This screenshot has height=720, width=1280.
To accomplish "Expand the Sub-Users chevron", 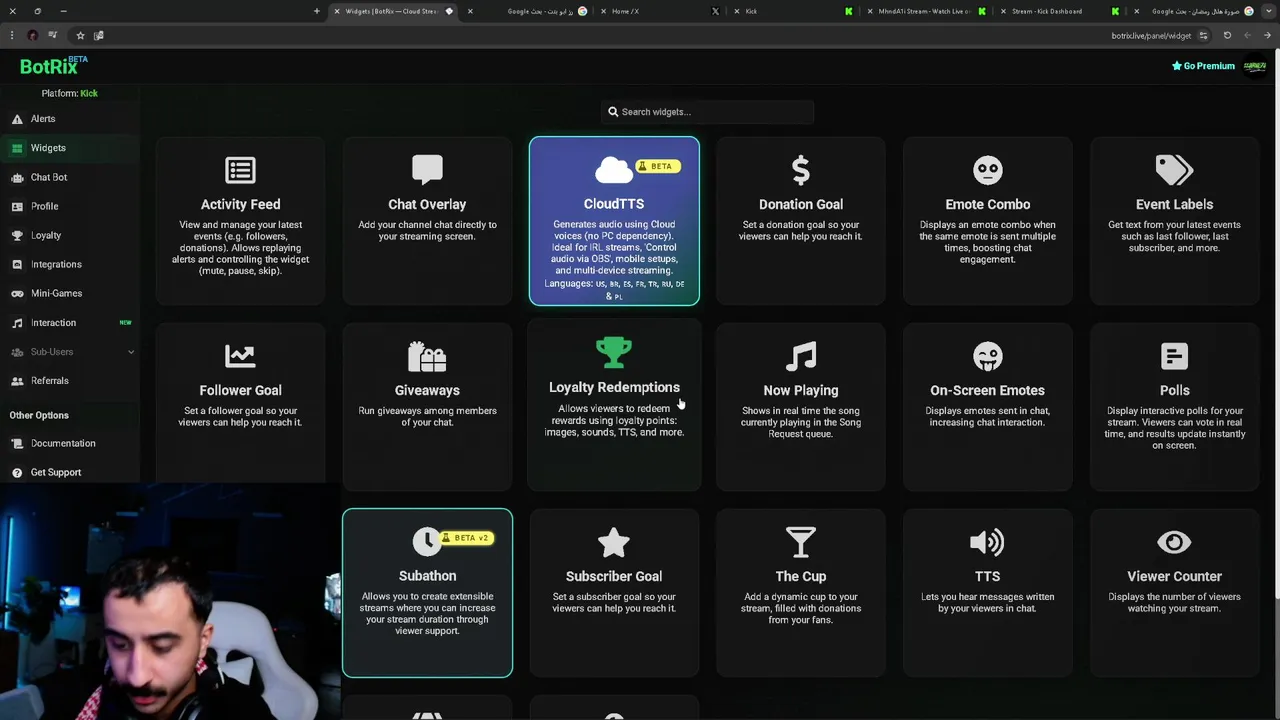I will point(131,352).
